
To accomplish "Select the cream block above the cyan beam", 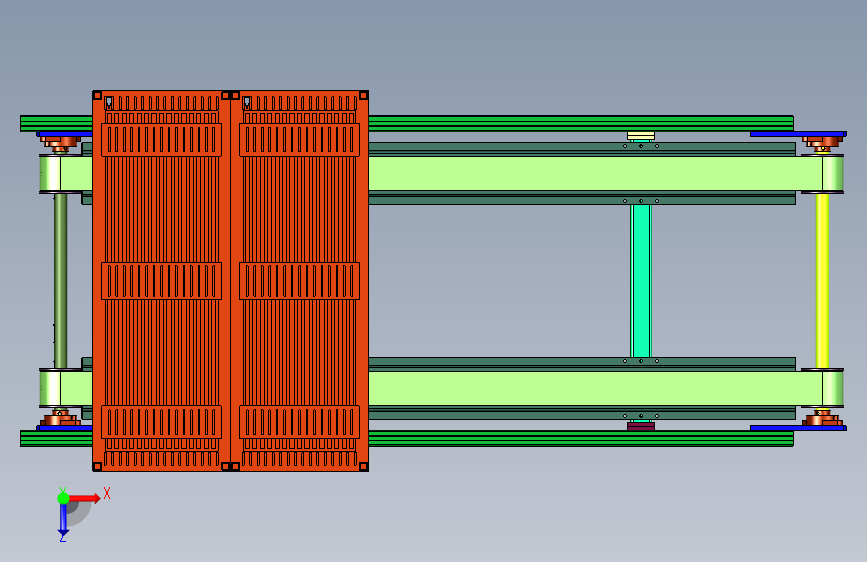I will [641, 136].
